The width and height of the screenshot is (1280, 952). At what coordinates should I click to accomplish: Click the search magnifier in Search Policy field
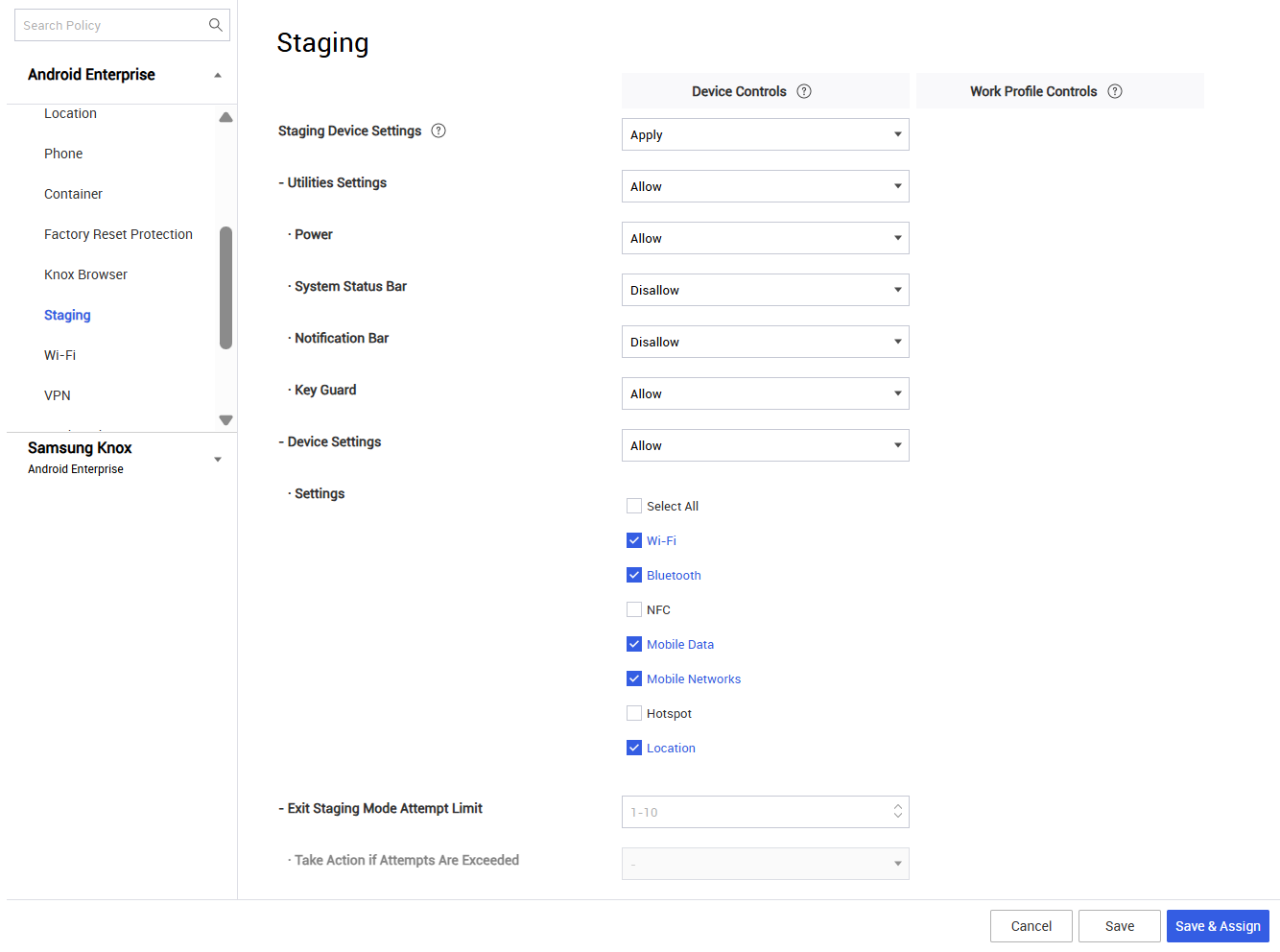(215, 24)
